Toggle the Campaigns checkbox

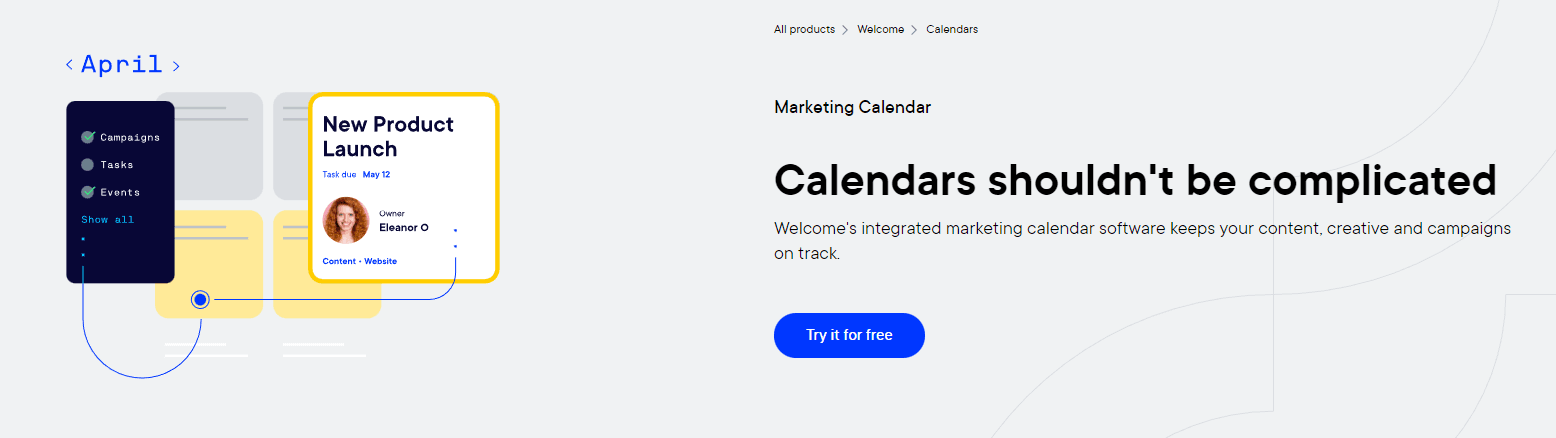pos(88,137)
